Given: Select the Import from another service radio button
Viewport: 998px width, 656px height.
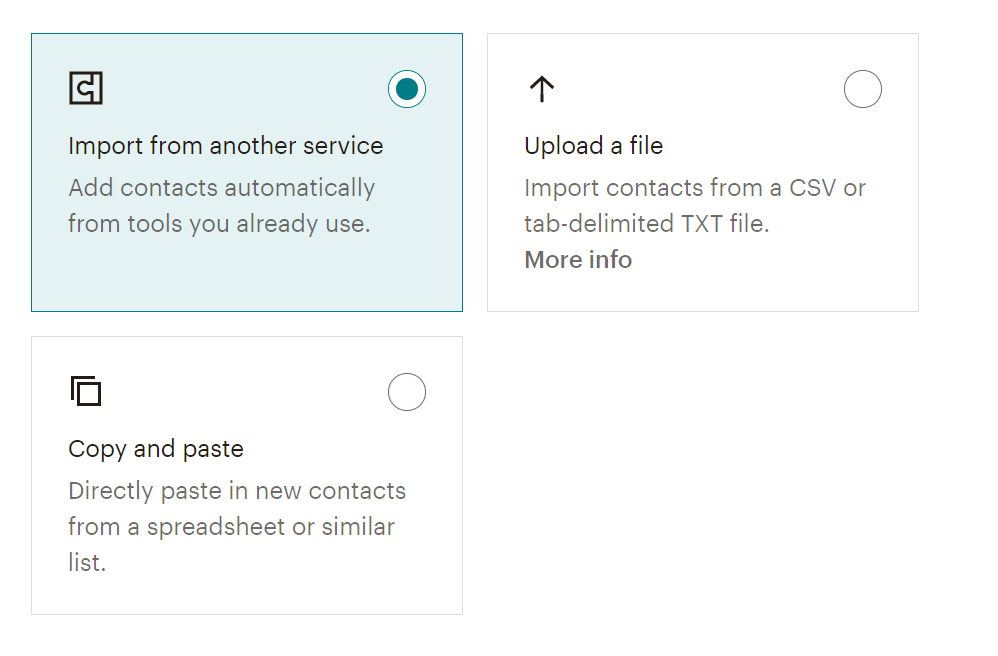Looking at the screenshot, I should click(407, 89).
